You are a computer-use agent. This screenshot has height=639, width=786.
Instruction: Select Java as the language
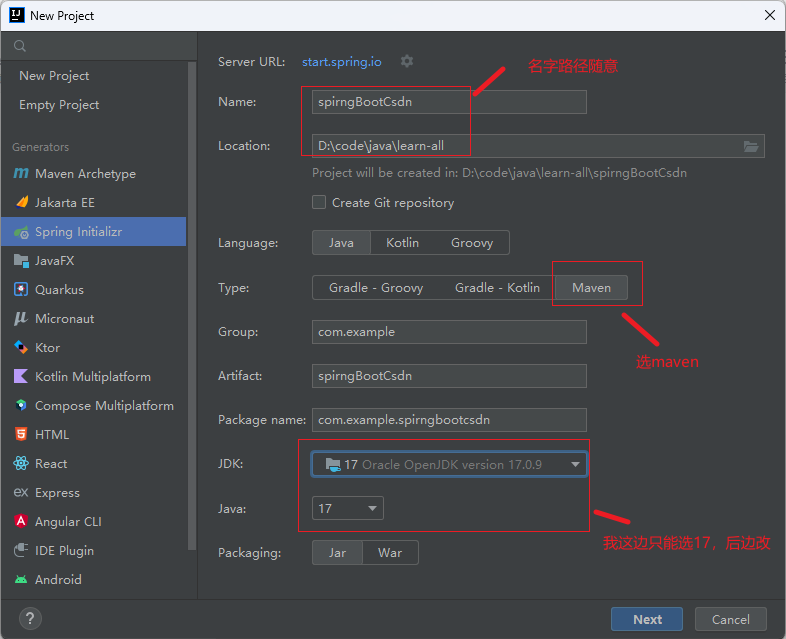coord(341,243)
